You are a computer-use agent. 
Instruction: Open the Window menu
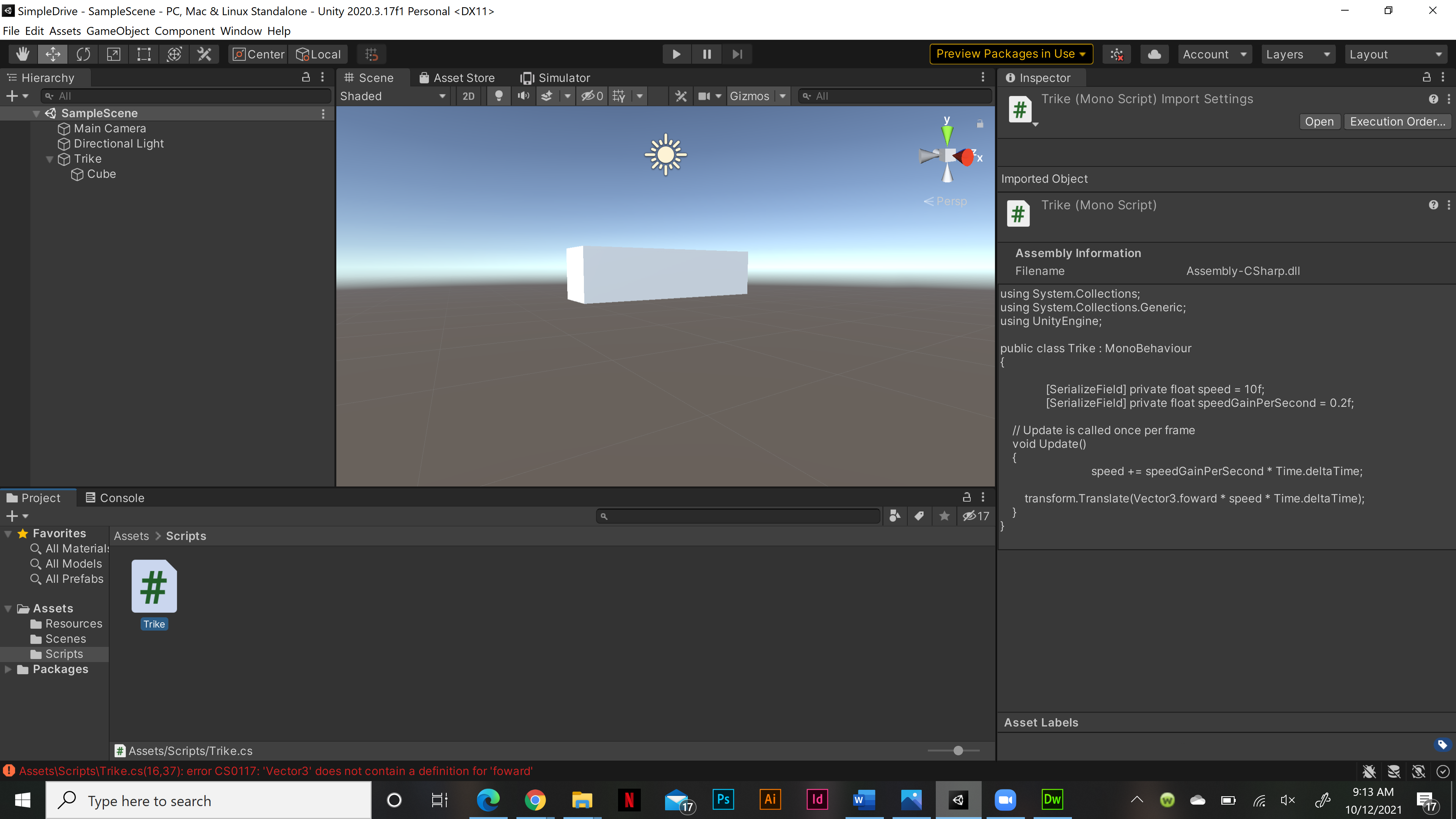(241, 31)
